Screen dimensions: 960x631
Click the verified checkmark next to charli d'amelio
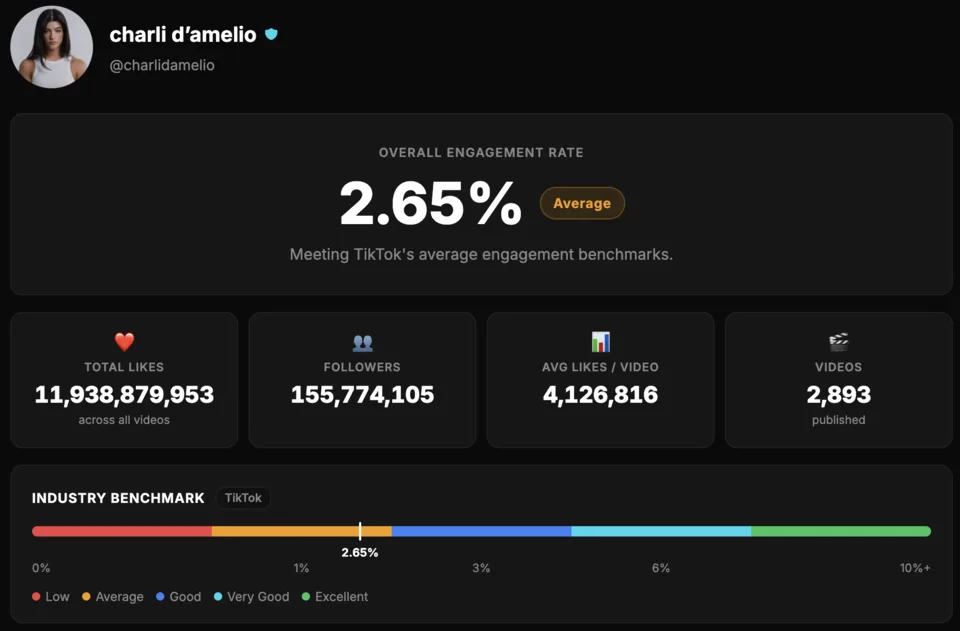tap(271, 34)
